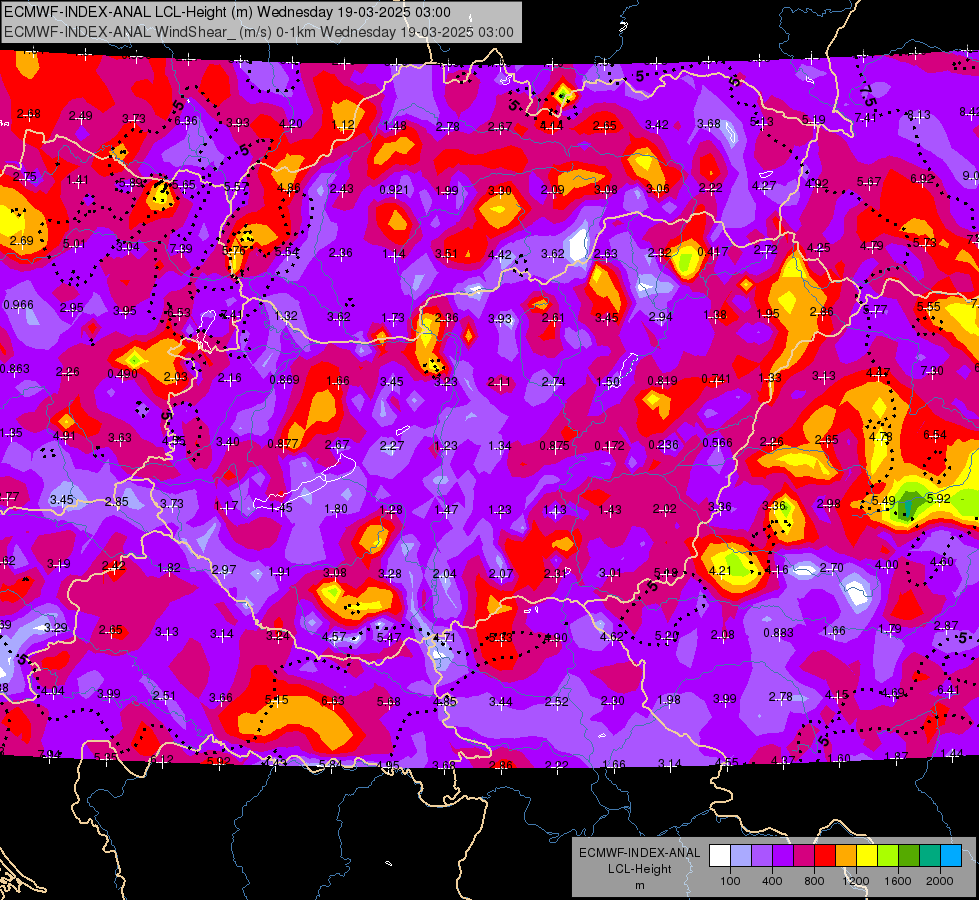The height and width of the screenshot is (900, 979).
Task: Click the legend label '800'
Action: click(814, 881)
